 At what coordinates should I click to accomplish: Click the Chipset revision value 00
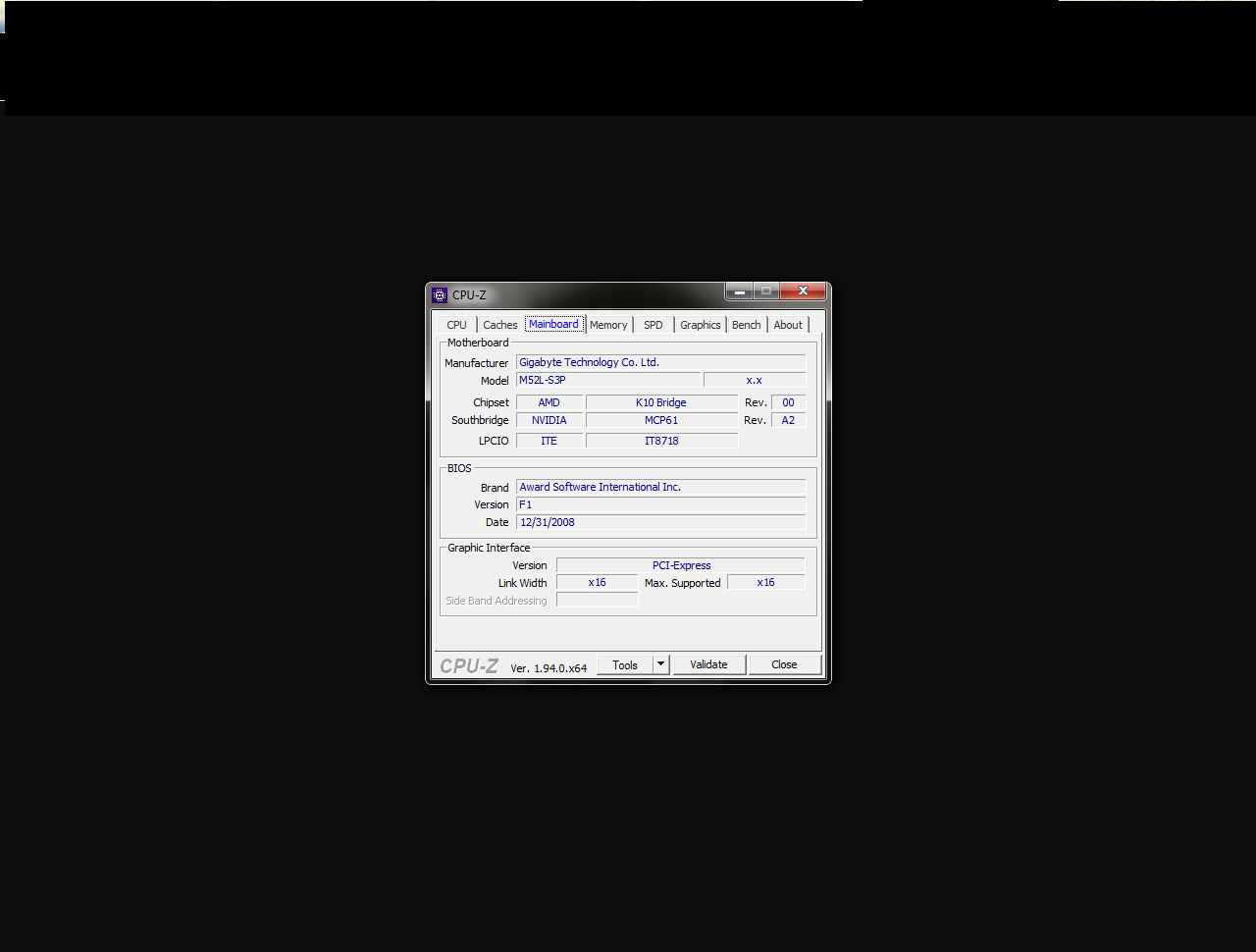pos(789,402)
